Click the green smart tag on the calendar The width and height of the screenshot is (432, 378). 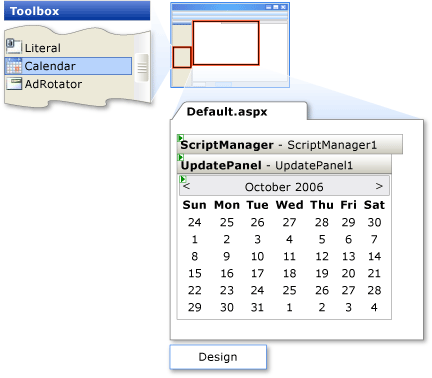pyautogui.click(x=183, y=179)
